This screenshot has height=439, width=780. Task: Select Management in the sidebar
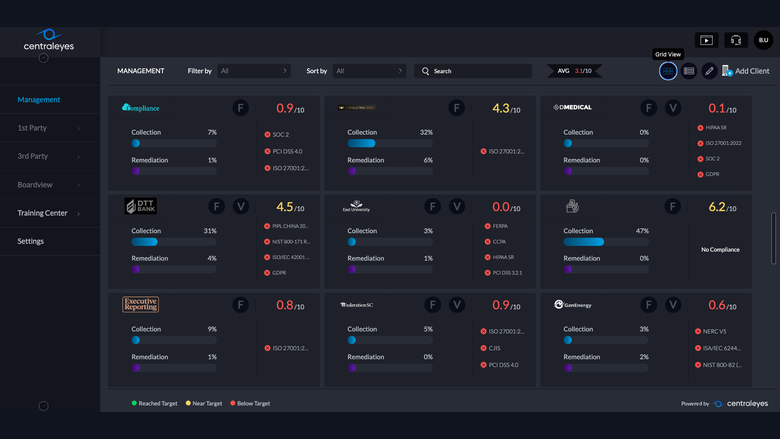[x=50, y=99]
